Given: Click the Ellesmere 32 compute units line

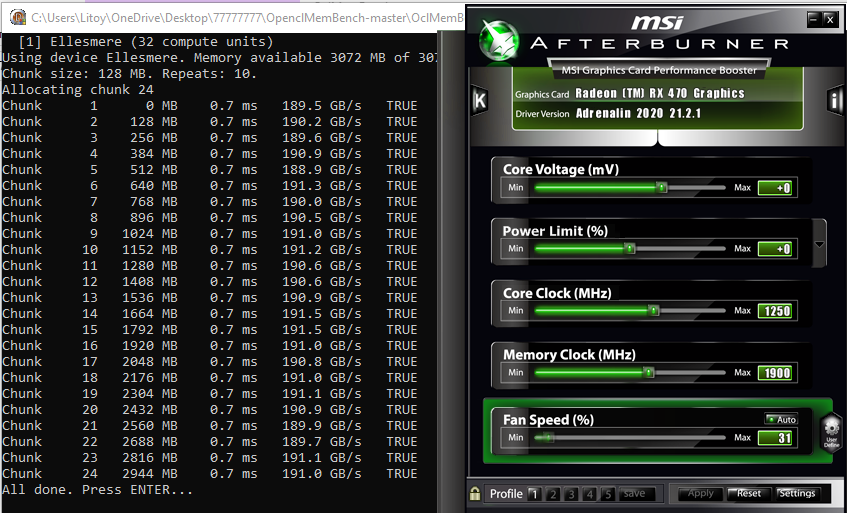Looking at the screenshot, I should pos(146,42).
